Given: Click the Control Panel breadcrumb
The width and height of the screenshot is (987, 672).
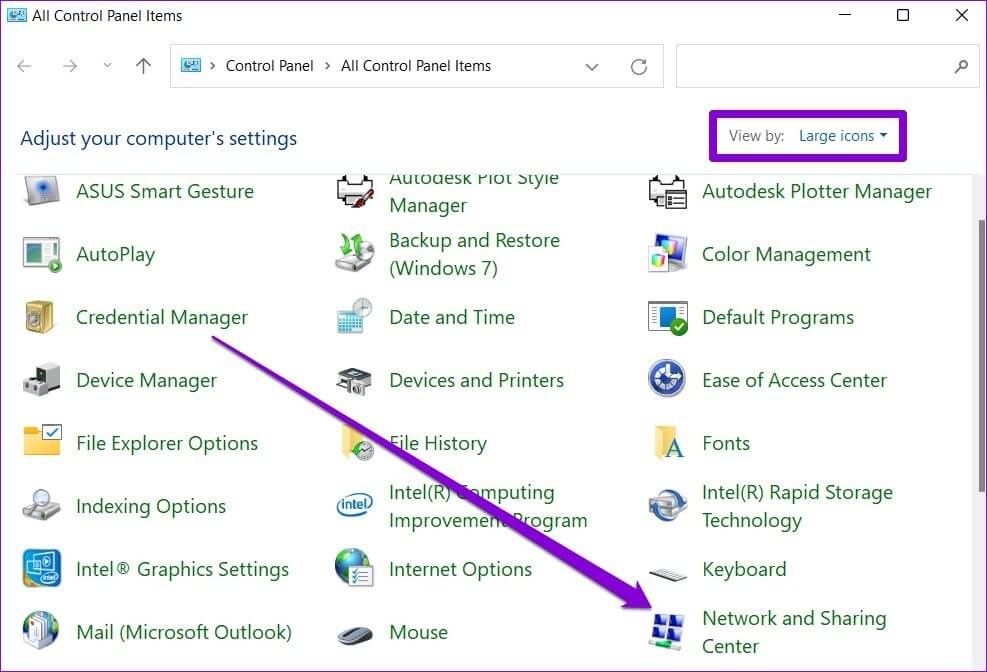Looking at the screenshot, I should pyautogui.click(x=269, y=66).
